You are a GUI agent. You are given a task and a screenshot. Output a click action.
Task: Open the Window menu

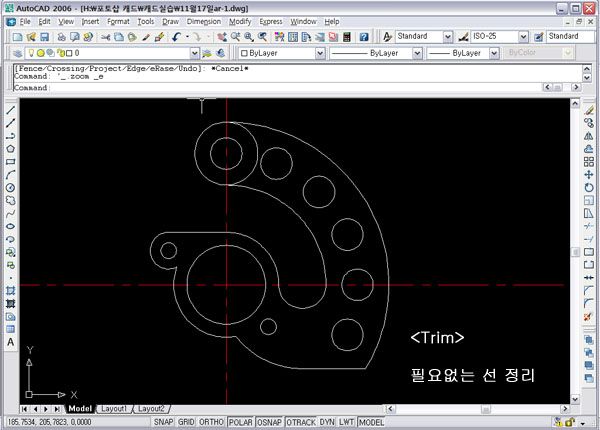(303, 22)
